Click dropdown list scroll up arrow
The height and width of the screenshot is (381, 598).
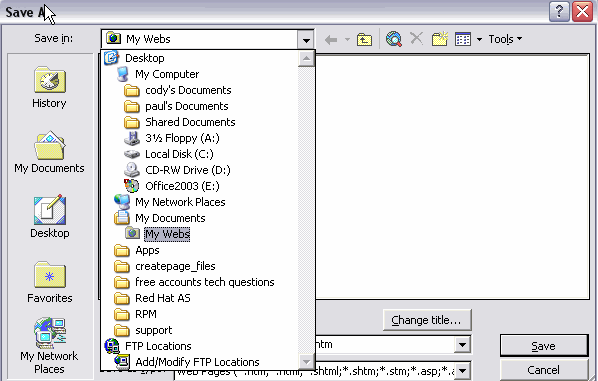pos(306,58)
